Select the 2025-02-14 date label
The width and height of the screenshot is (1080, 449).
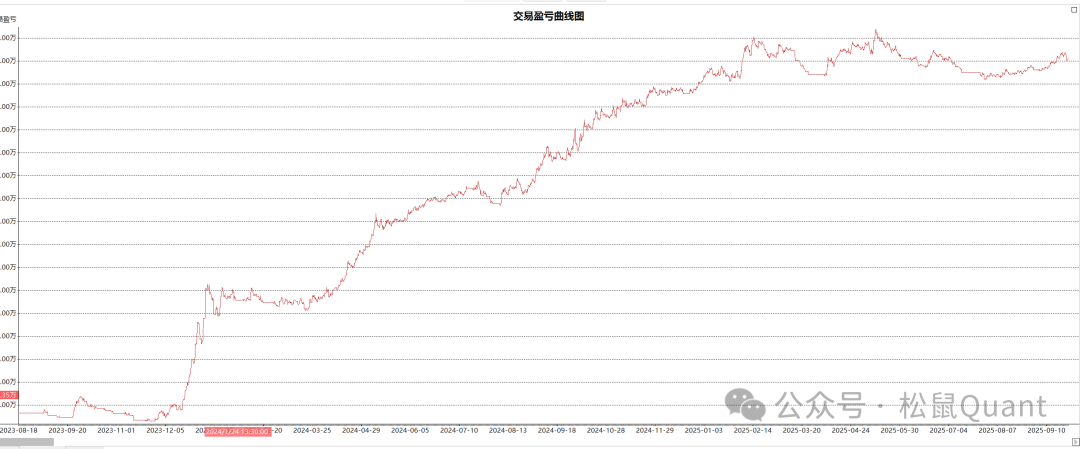pyautogui.click(x=753, y=430)
